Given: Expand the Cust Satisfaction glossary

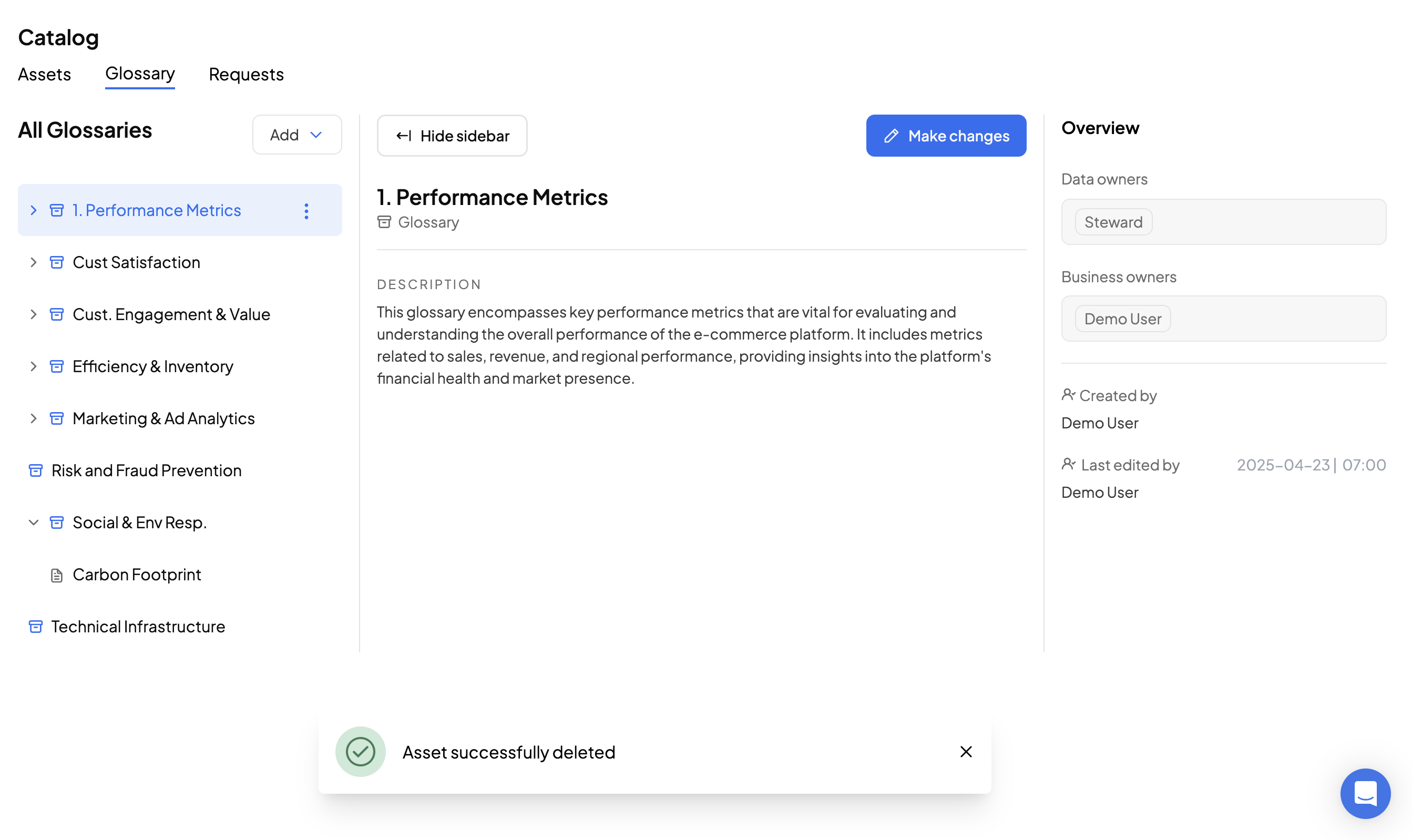Looking at the screenshot, I should (x=34, y=263).
